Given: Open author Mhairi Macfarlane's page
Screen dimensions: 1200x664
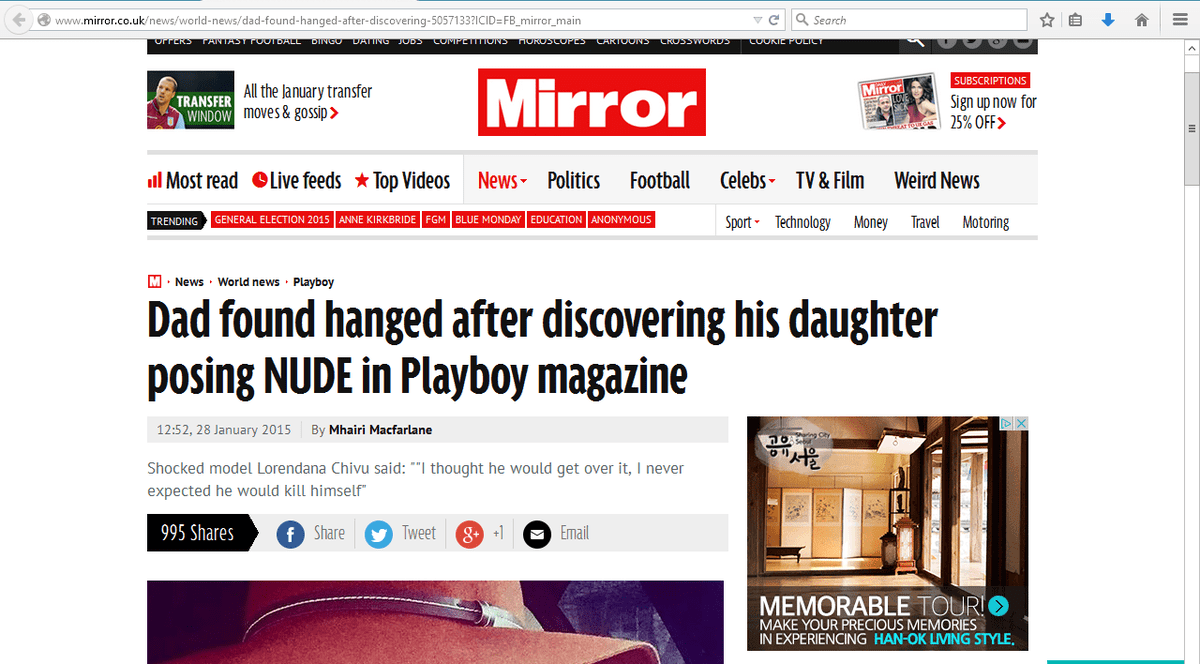Looking at the screenshot, I should [x=381, y=430].
